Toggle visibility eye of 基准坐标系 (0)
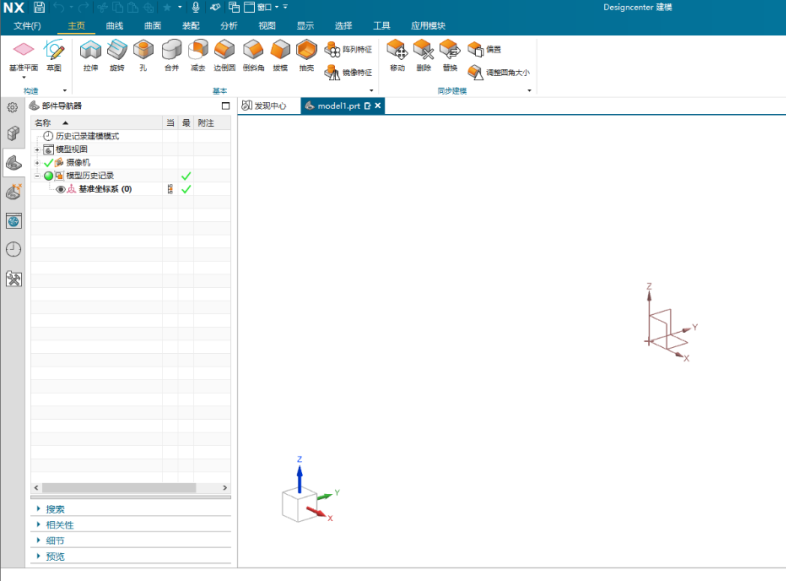The height and width of the screenshot is (581, 786). click(61, 189)
